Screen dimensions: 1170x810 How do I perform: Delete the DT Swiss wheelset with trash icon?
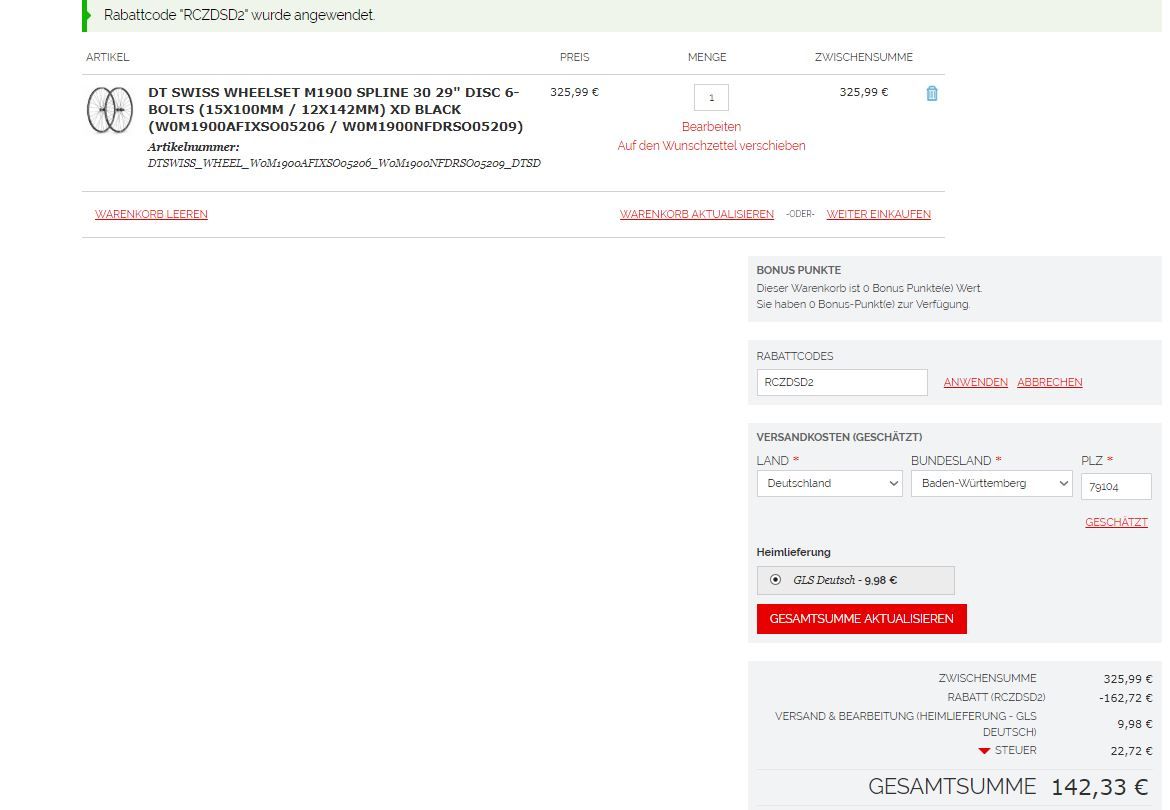932,93
